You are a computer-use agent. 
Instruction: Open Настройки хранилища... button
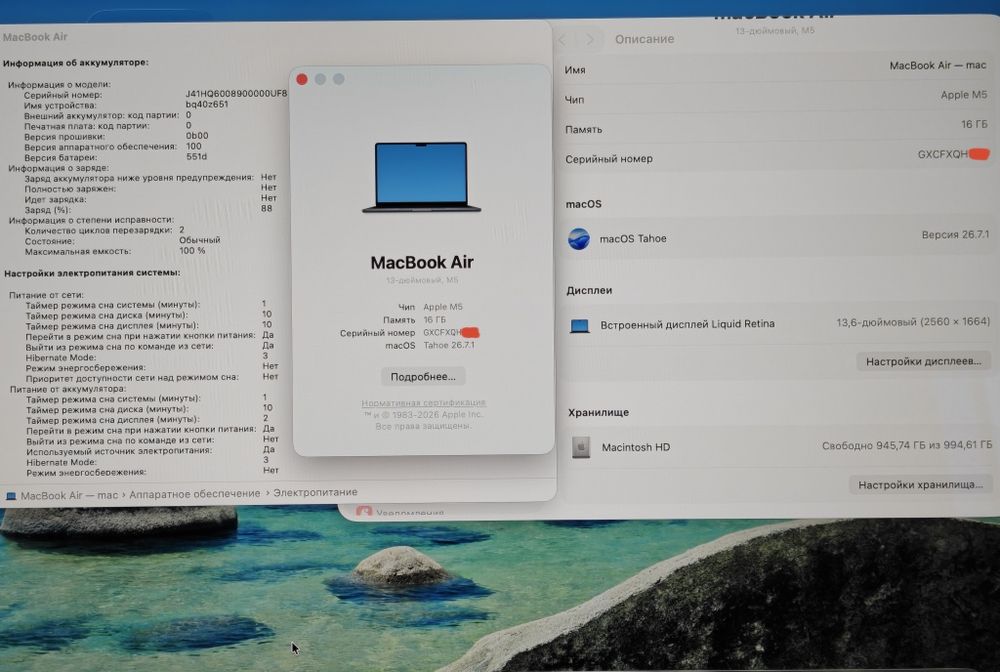tap(920, 485)
